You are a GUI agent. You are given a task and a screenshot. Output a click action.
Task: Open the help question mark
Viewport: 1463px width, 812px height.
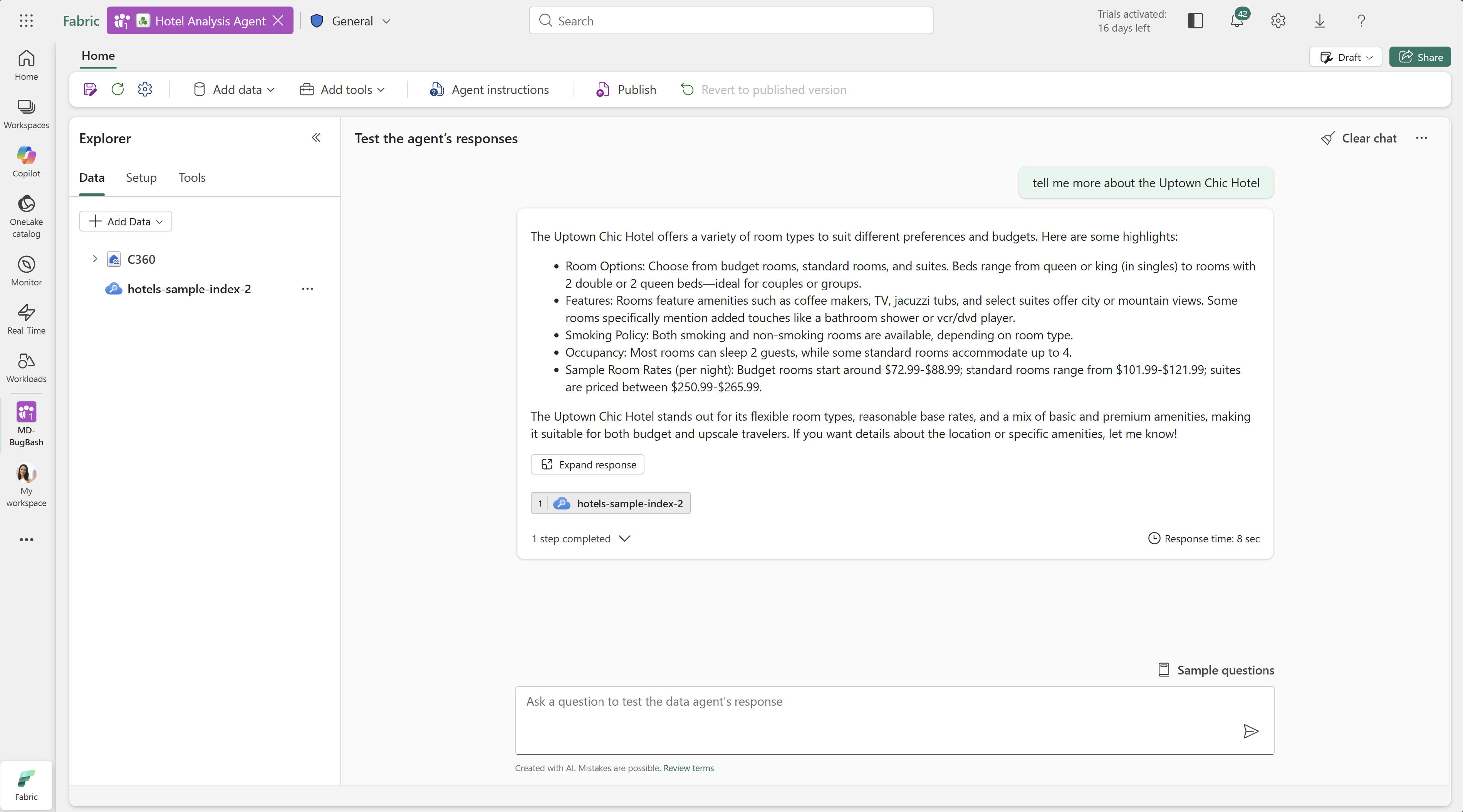click(x=1361, y=21)
